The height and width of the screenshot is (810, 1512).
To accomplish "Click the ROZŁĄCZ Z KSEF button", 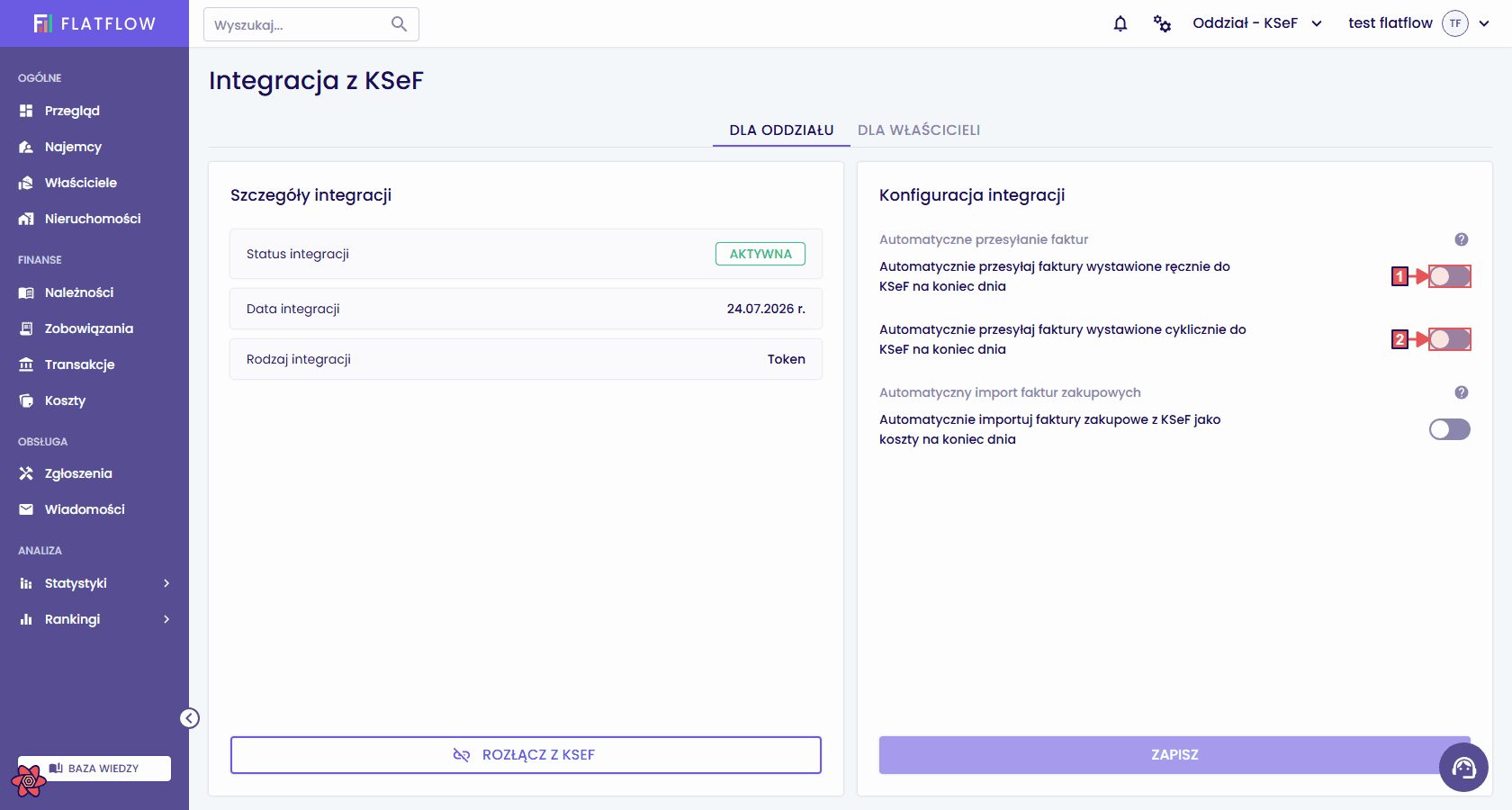I will [x=526, y=755].
